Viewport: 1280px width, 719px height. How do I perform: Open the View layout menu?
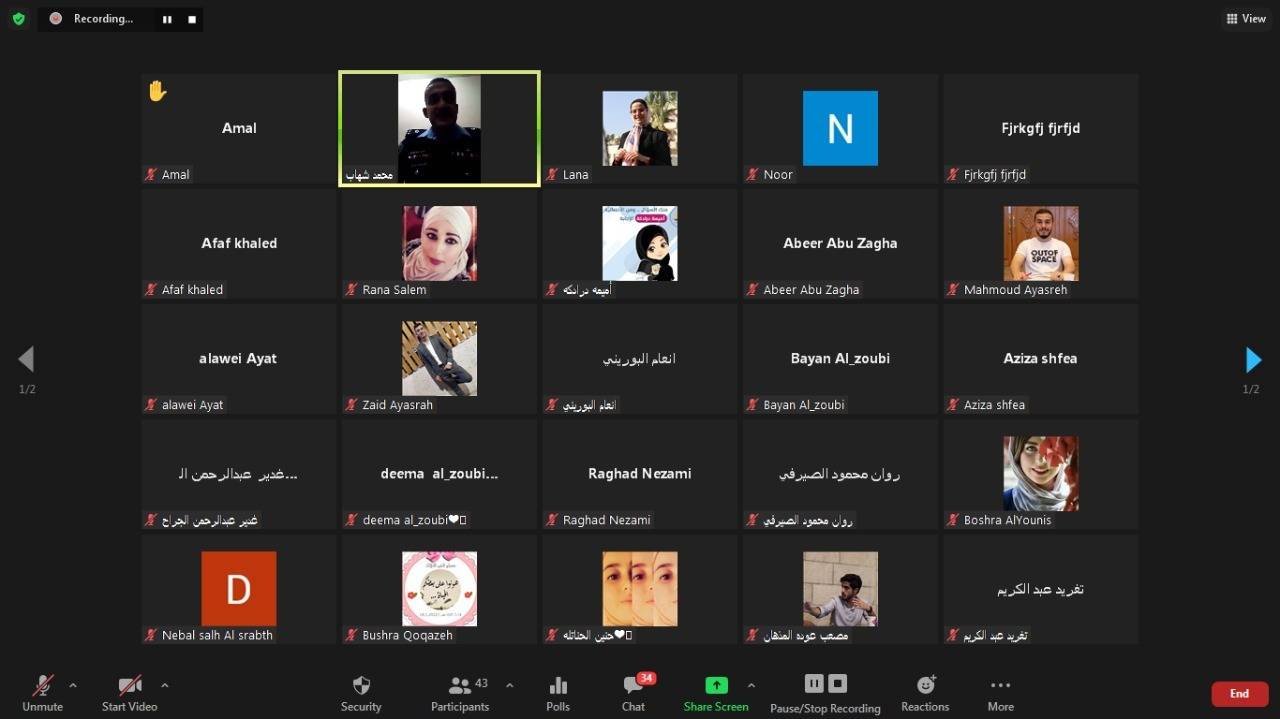pos(1246,19)
